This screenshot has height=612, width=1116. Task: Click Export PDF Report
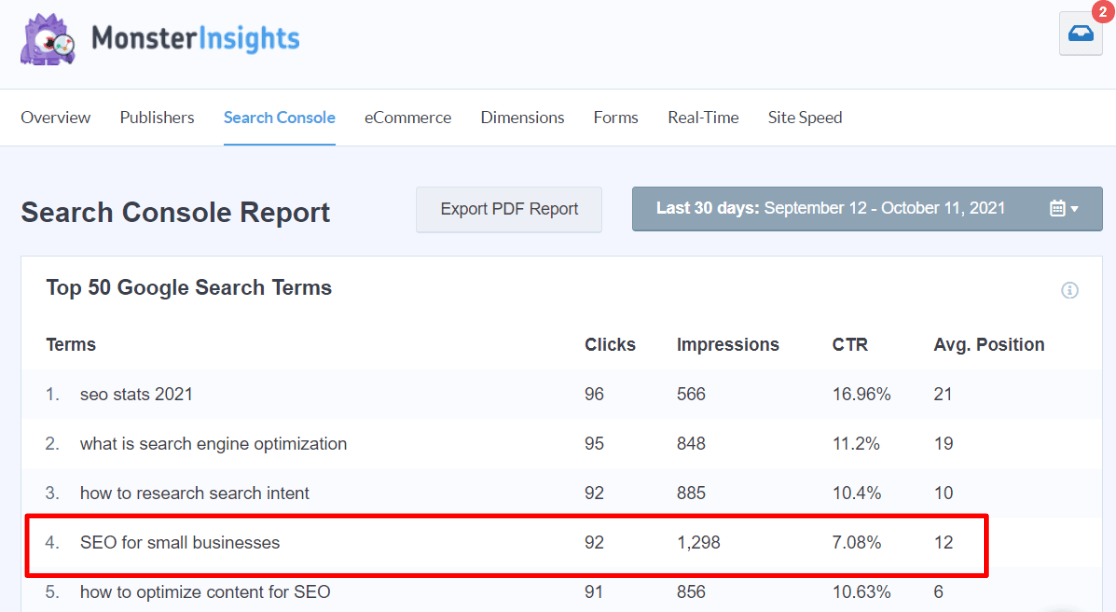point(508,208)
